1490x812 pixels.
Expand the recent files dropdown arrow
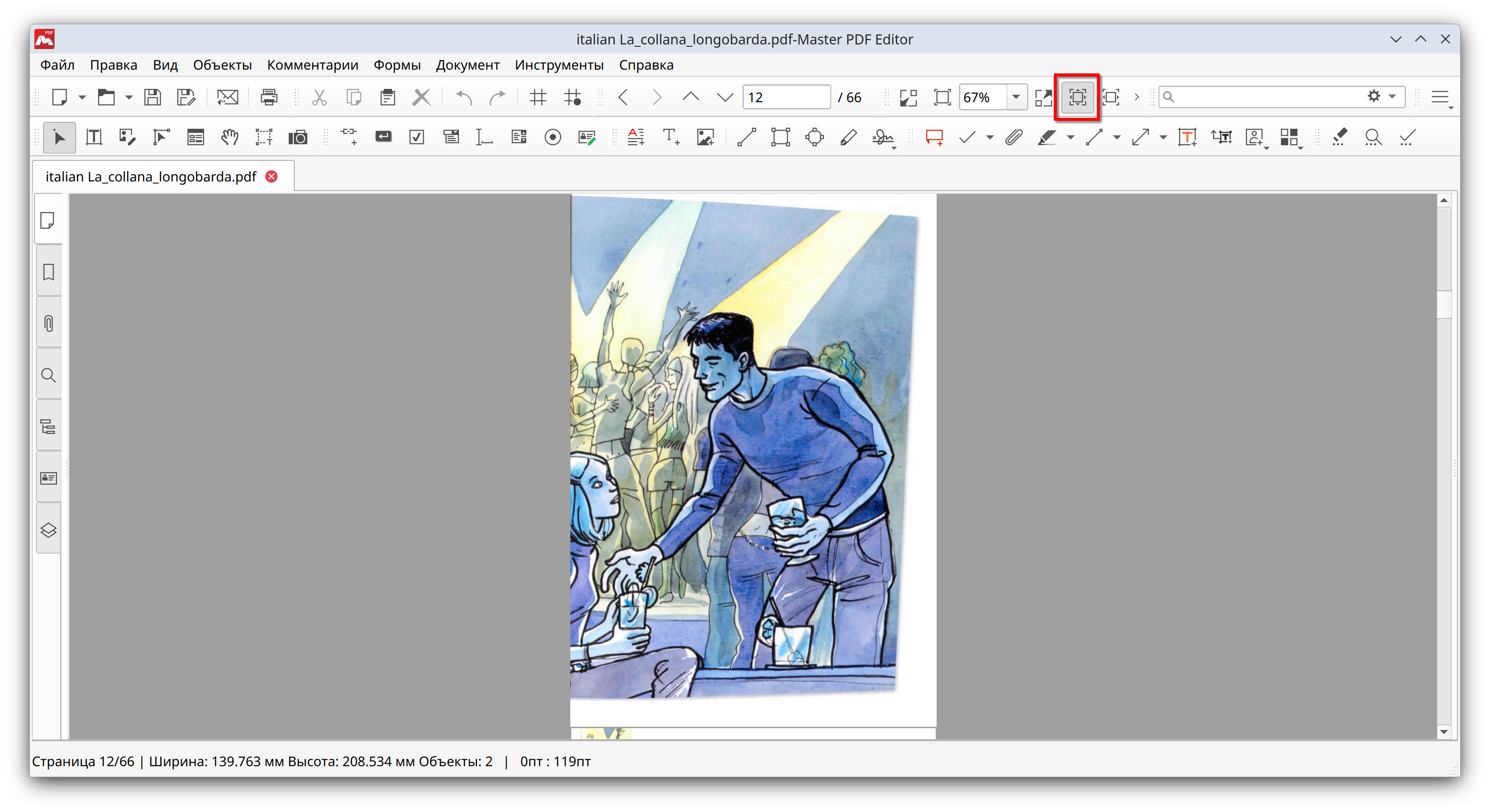point(128,97)
